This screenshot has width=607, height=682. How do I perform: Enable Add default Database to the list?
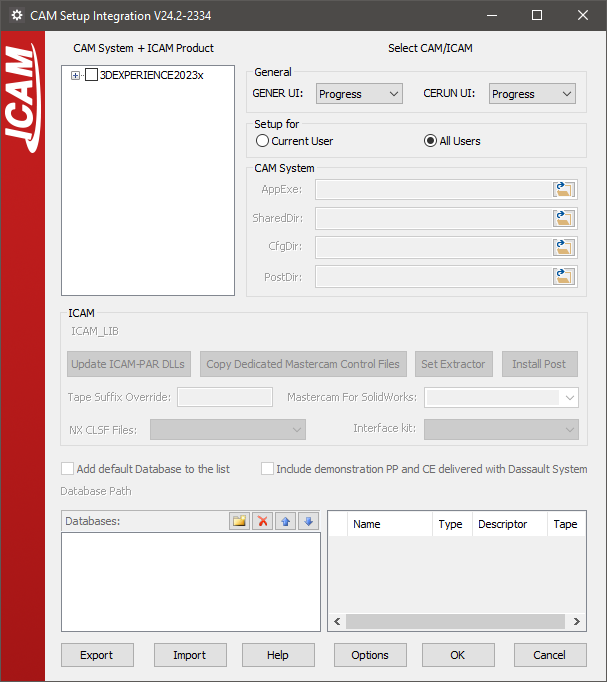click(x=67, y=469)
